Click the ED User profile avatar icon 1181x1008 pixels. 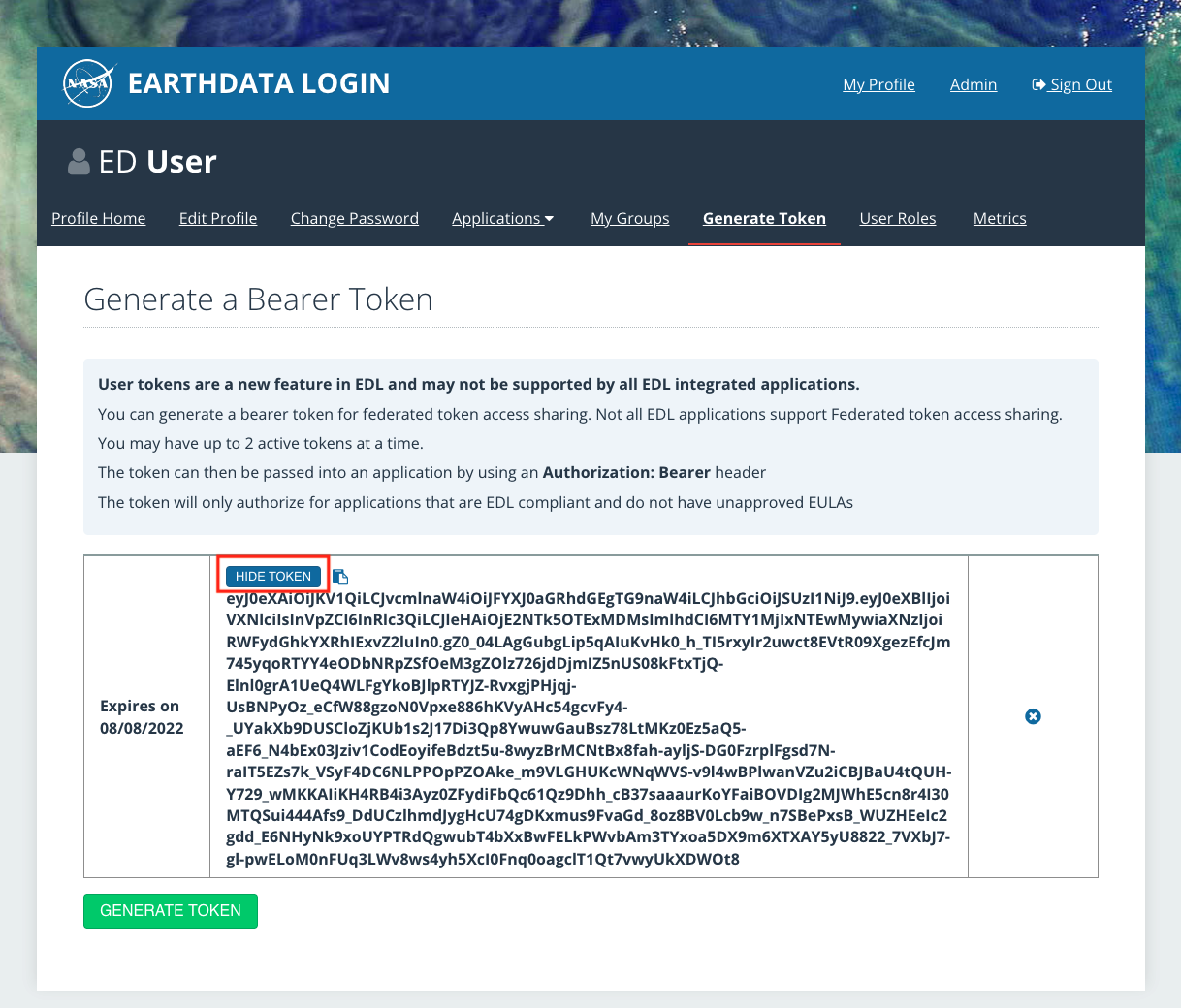click(x=79, y=162)
